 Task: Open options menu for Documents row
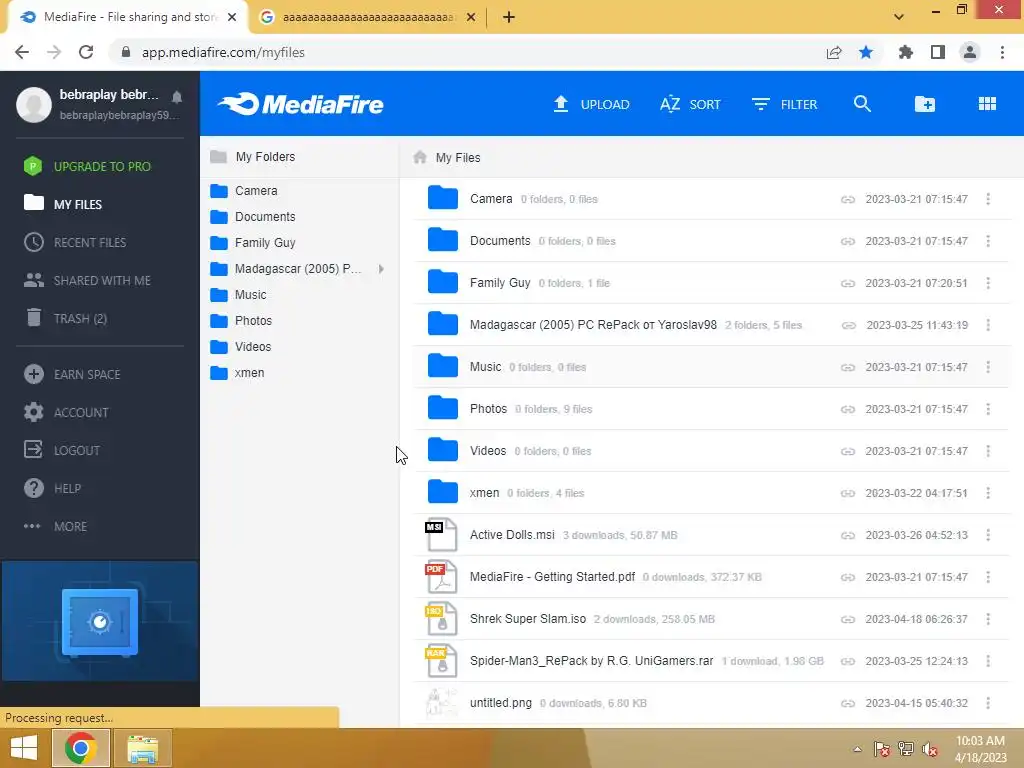(x=987, y=241)
